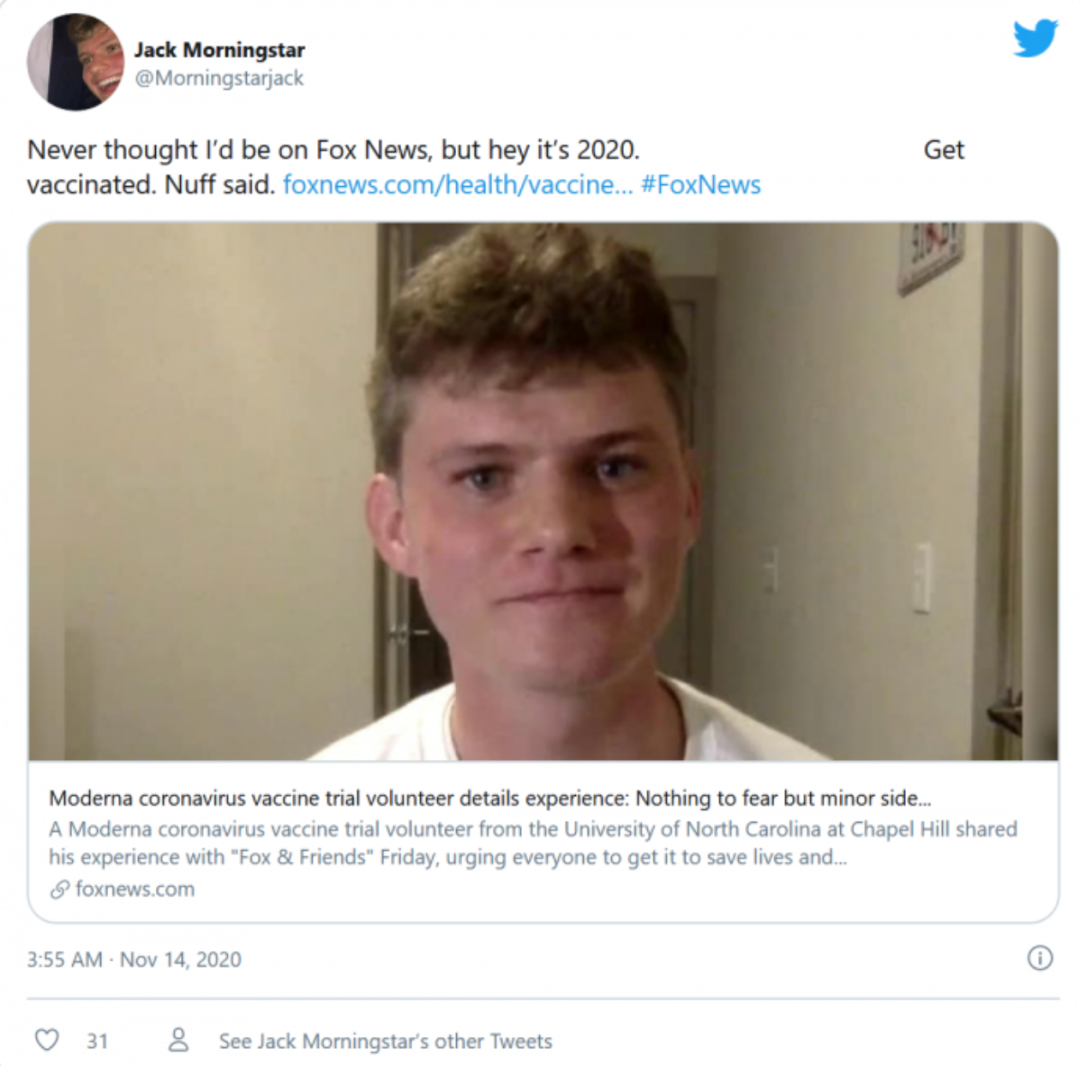This screenshot has height=1066, width=1080.
Task: Open the tweet info circle icon
Action: pos(1039,958)
